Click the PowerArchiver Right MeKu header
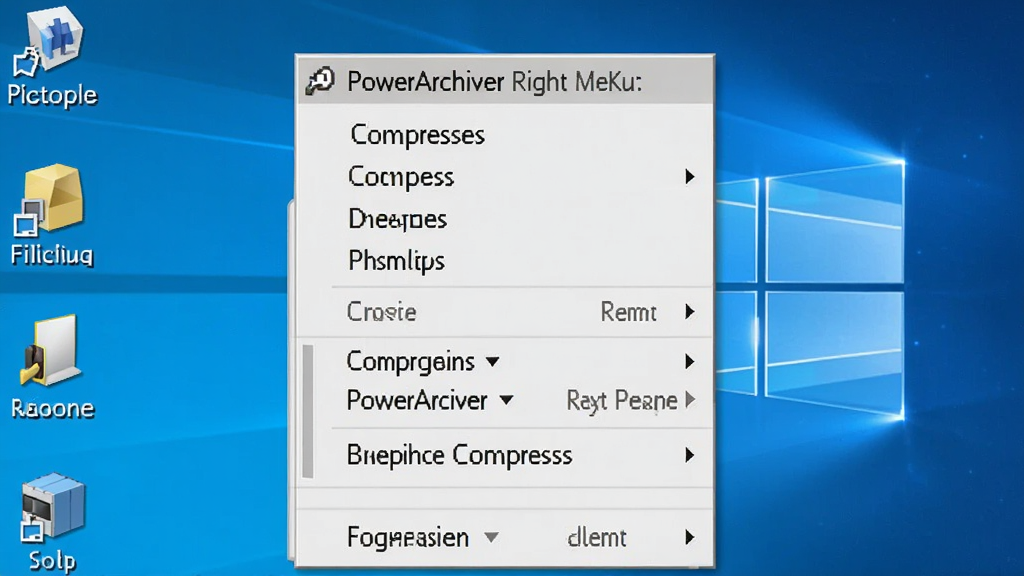 tap(494, 82)
